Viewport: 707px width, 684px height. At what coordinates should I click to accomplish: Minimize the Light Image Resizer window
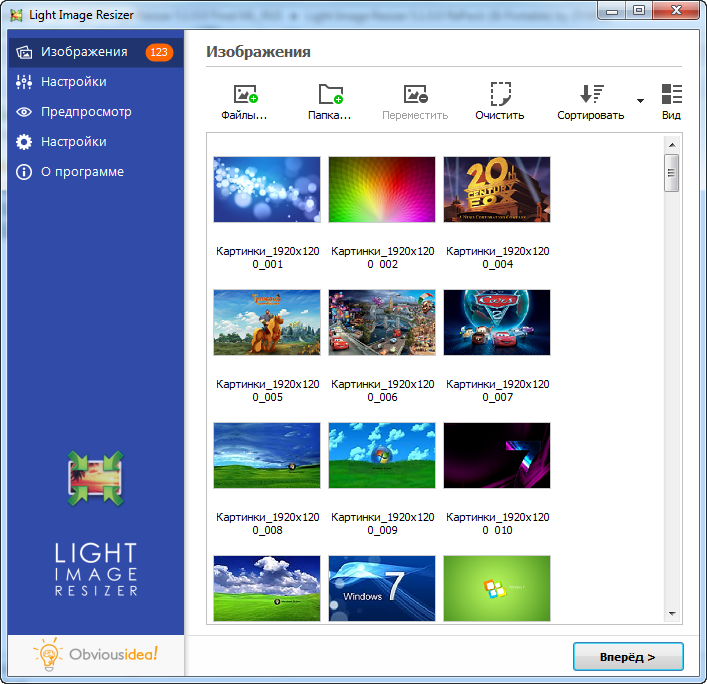[612, 10]
